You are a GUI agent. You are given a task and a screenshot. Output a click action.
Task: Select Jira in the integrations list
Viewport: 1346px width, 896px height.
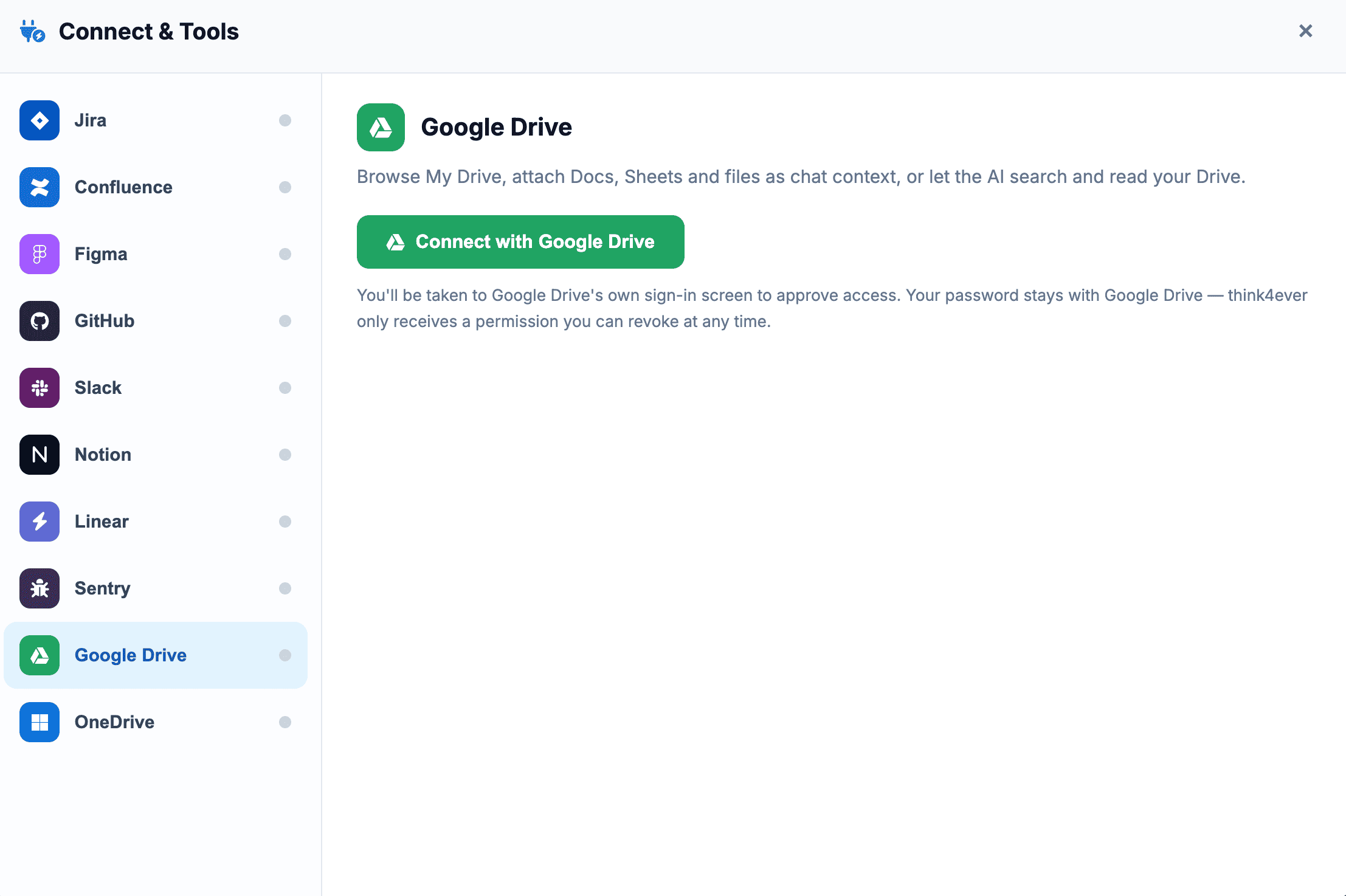click(156, 120)
